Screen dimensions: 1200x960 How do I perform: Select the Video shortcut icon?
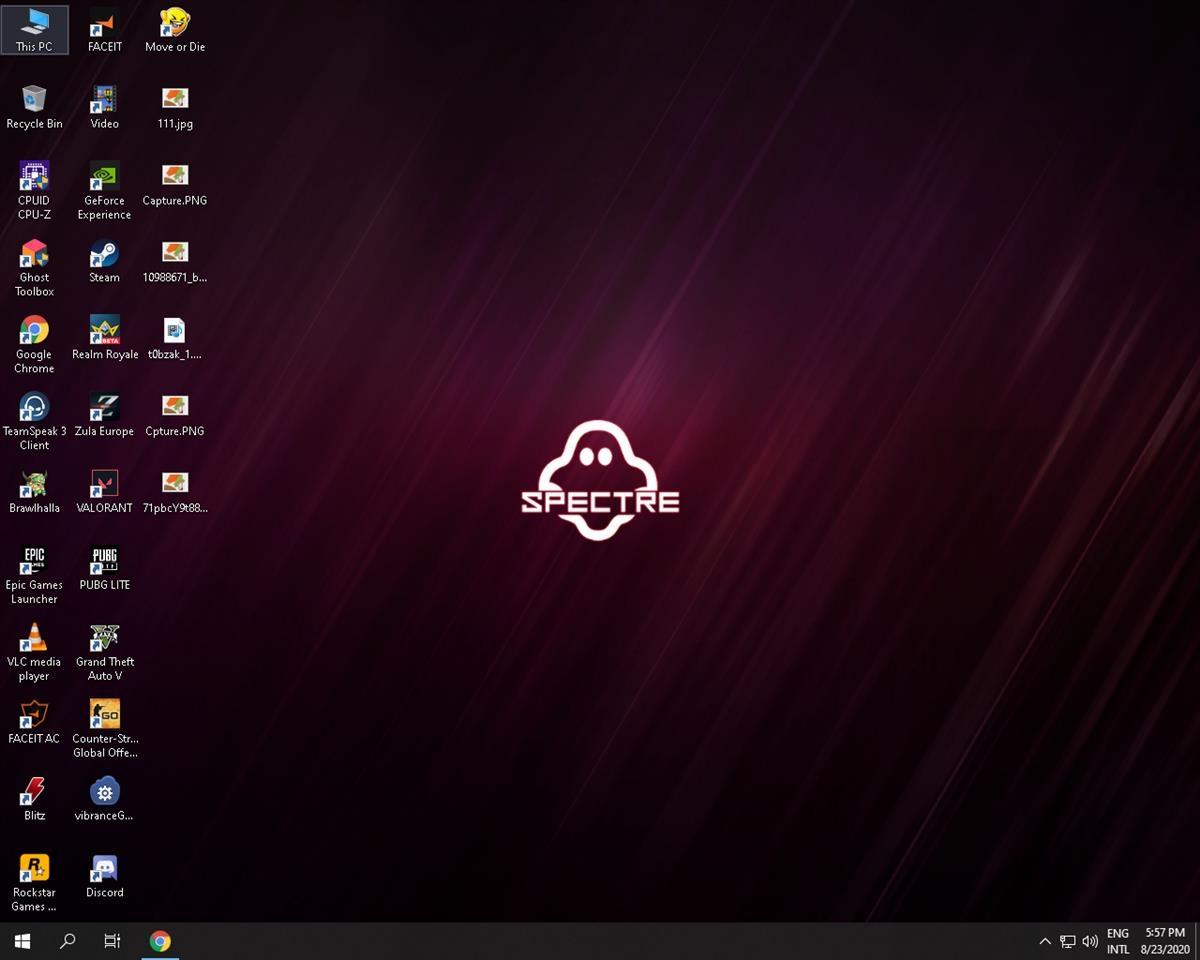tap(105, 107)
